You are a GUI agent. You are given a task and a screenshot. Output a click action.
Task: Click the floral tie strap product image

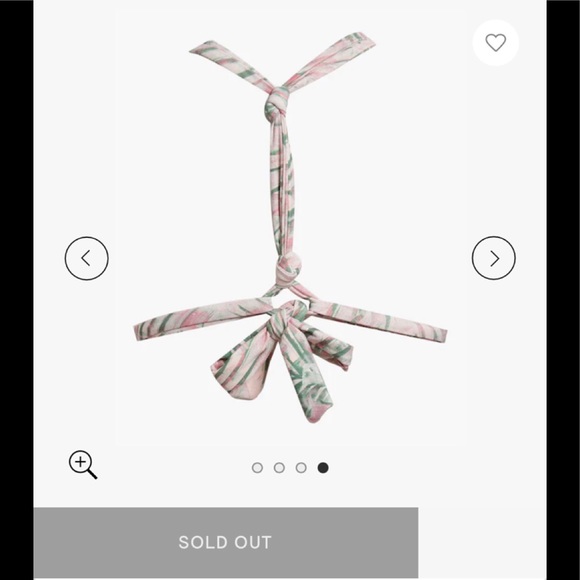290,227
